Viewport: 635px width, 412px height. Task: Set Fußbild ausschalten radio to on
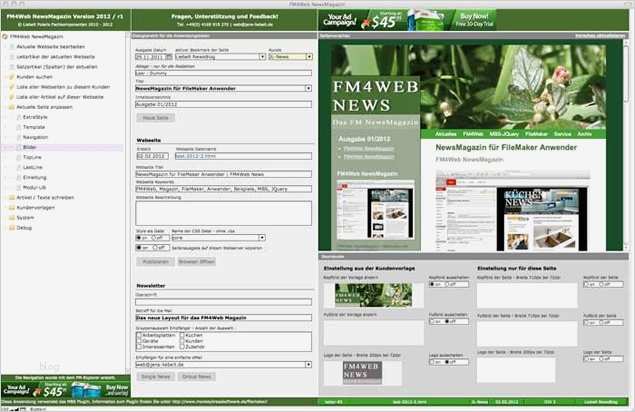tap(432, 322)
